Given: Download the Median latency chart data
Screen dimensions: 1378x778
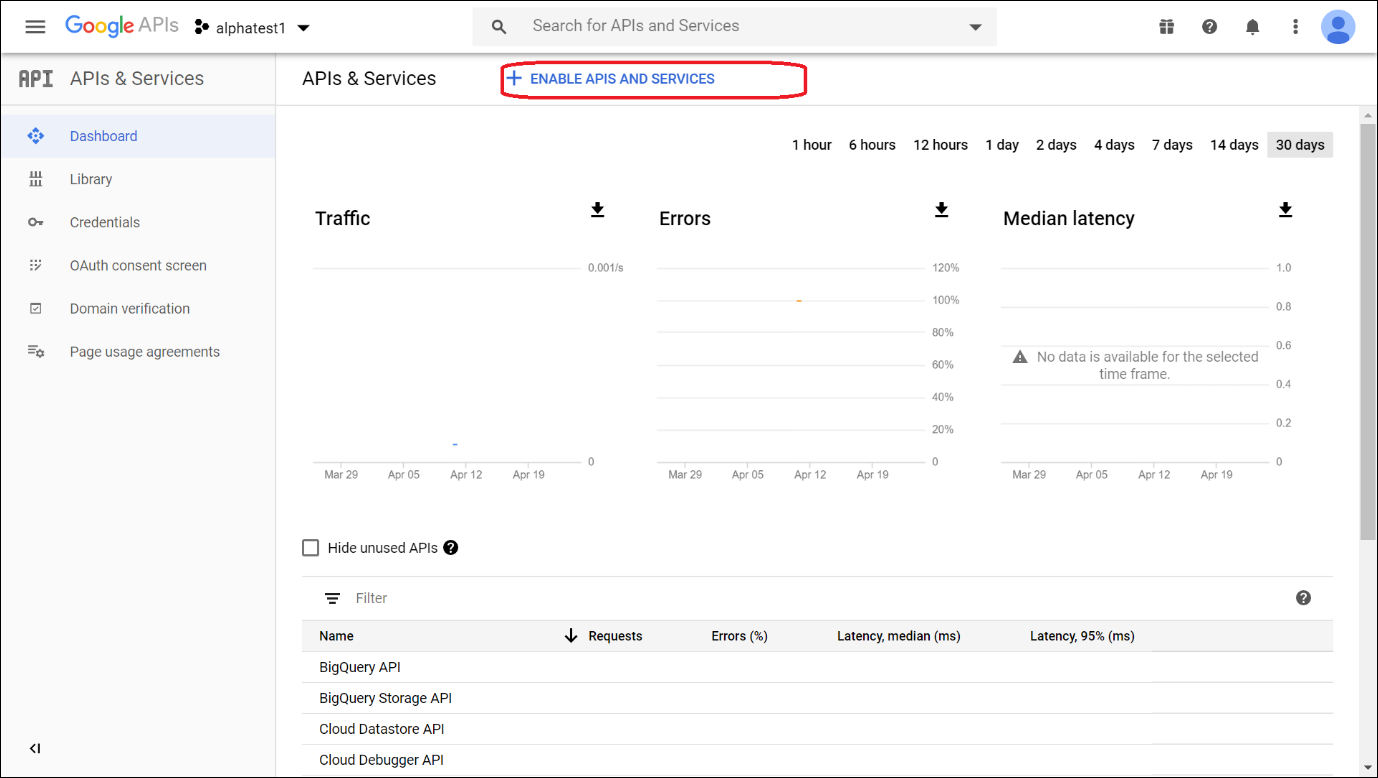Looking at the screenshot, I should 1285,210.
